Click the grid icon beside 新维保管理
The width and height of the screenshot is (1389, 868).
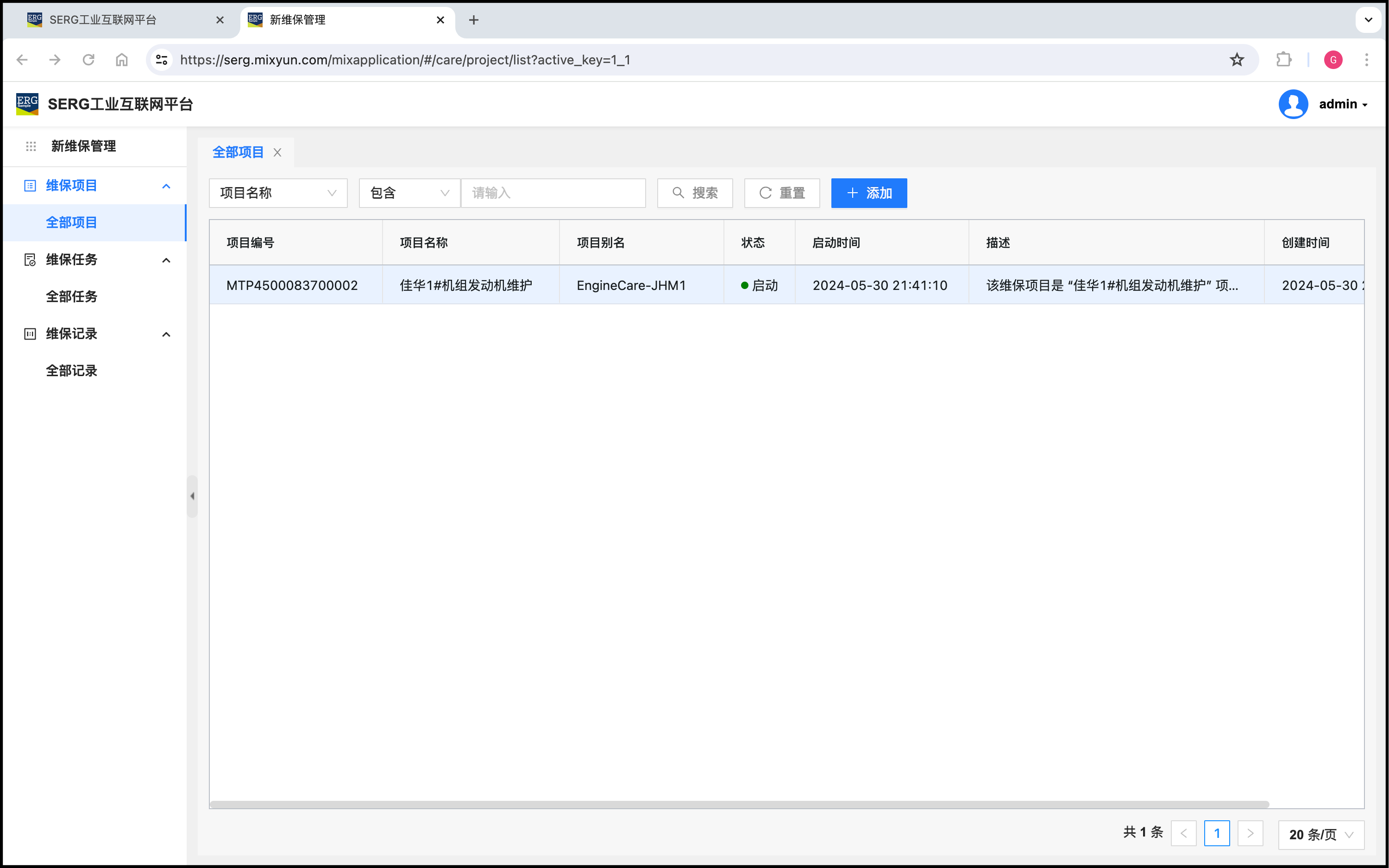pyautogui.click(x=31, y=146)
